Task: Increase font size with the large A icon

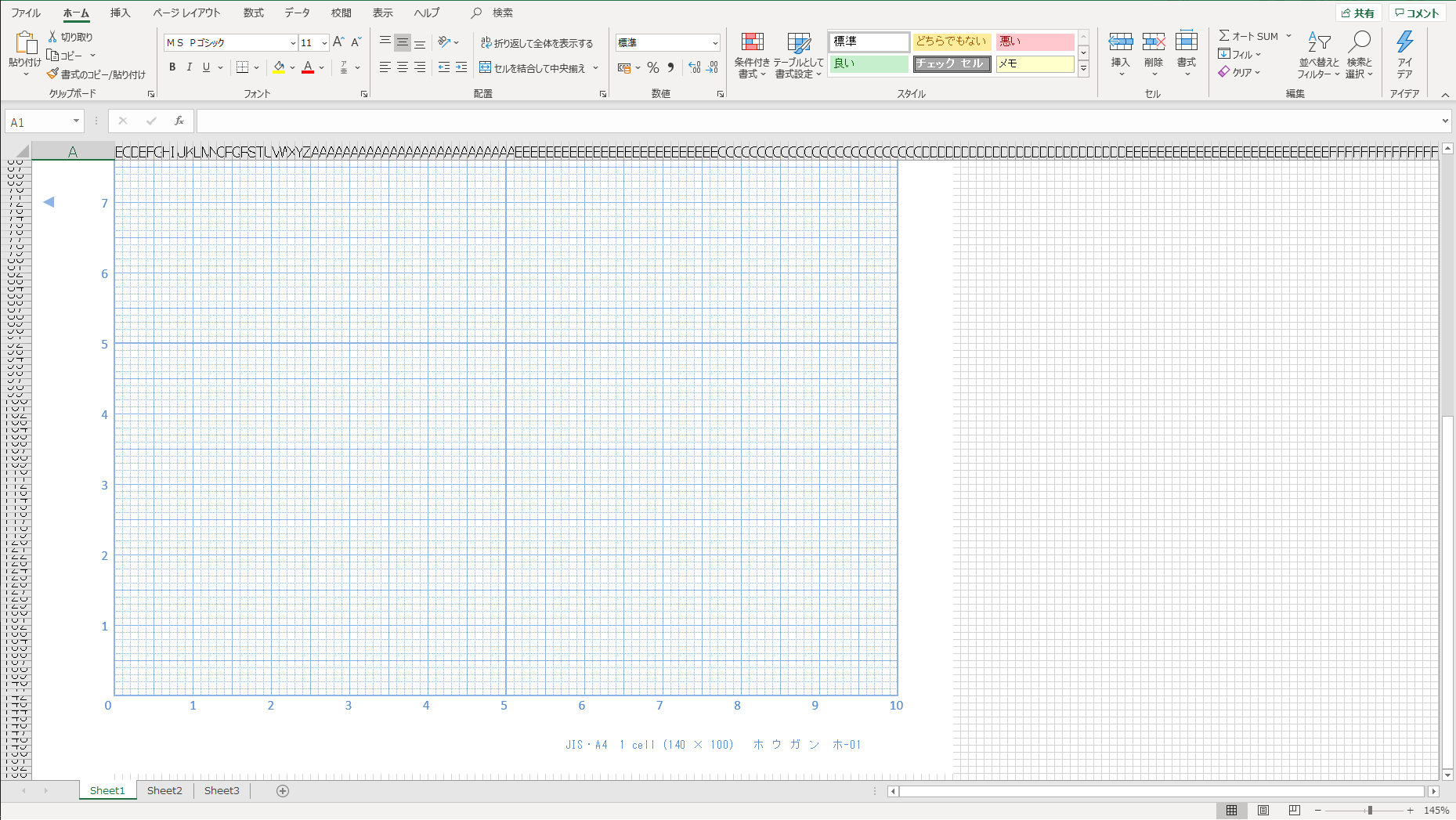Action: [x=338, y=42]
